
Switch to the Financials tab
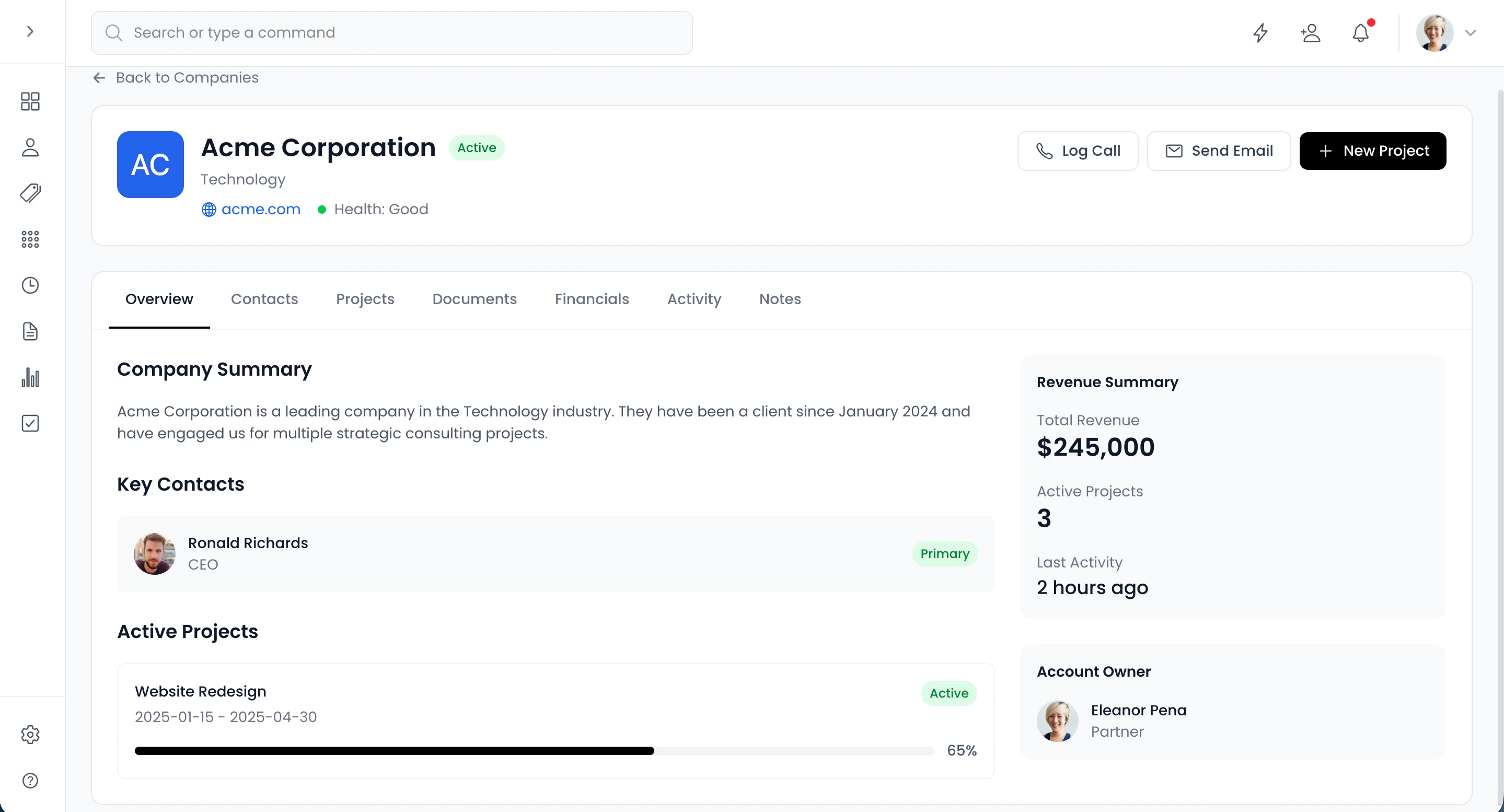[592, 299]
